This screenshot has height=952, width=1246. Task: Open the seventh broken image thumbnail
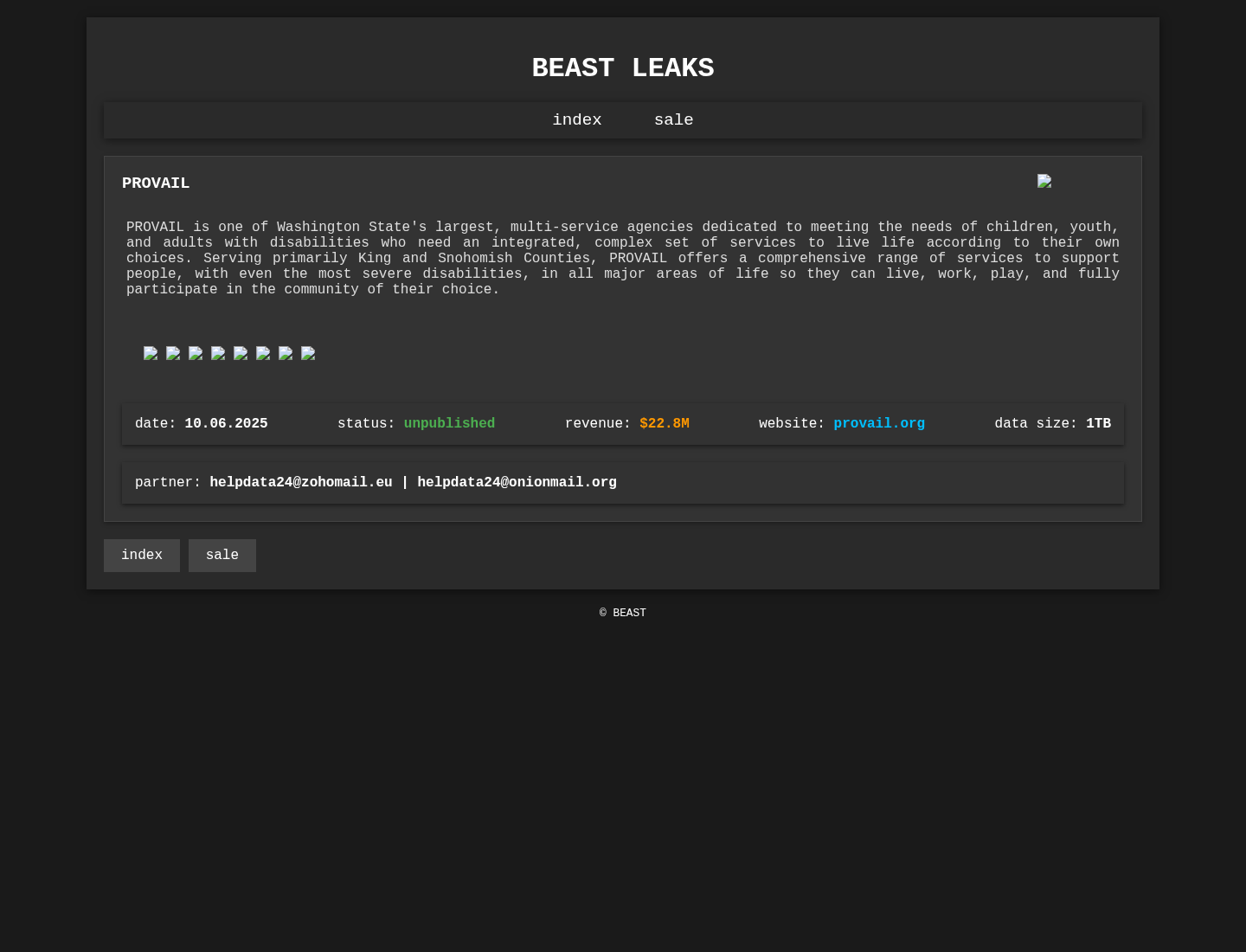[286, 353]
